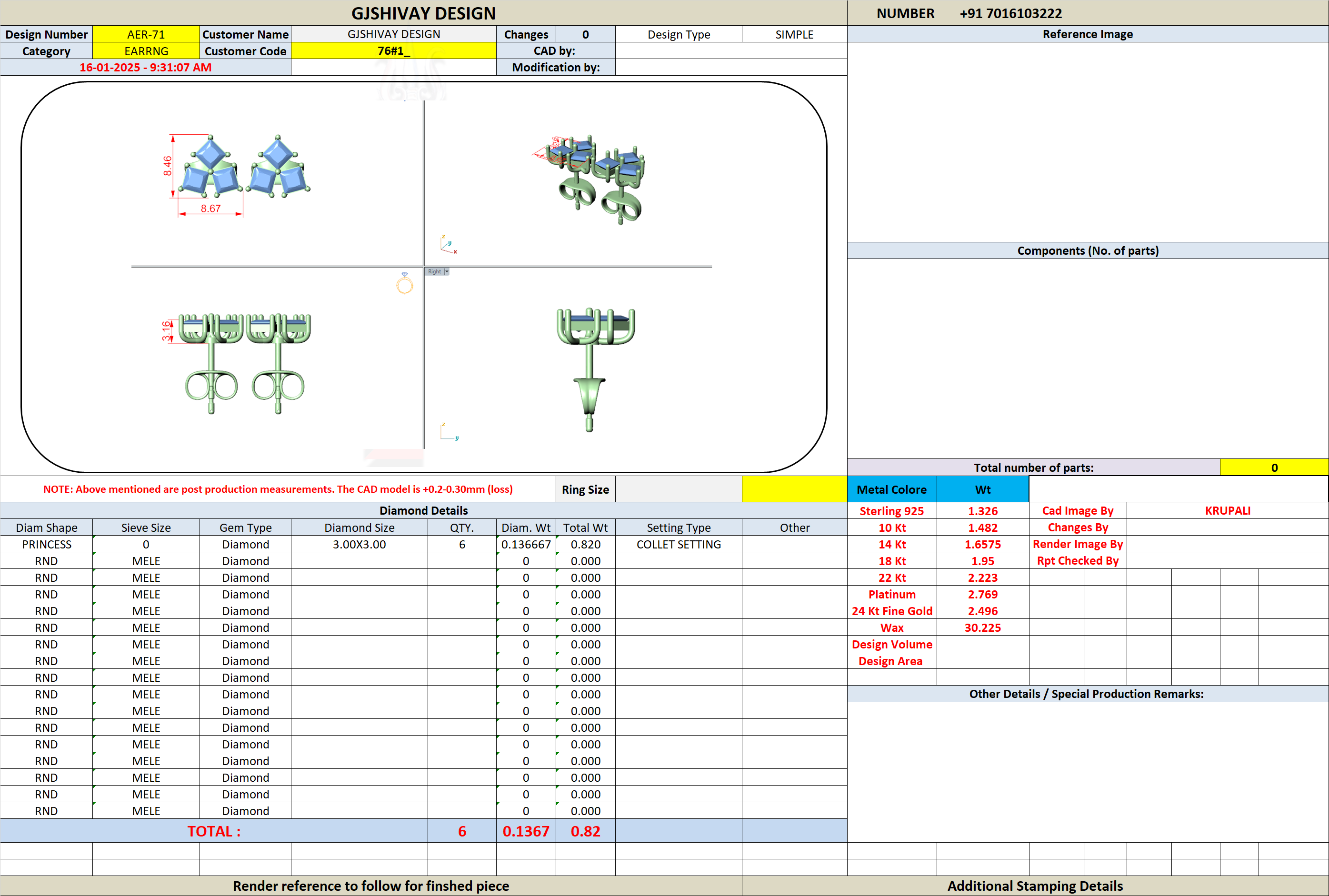Viewport: 1329px width, 896px height.
Task: Click the 10 Kt metal label
Action: coord(892,528)
